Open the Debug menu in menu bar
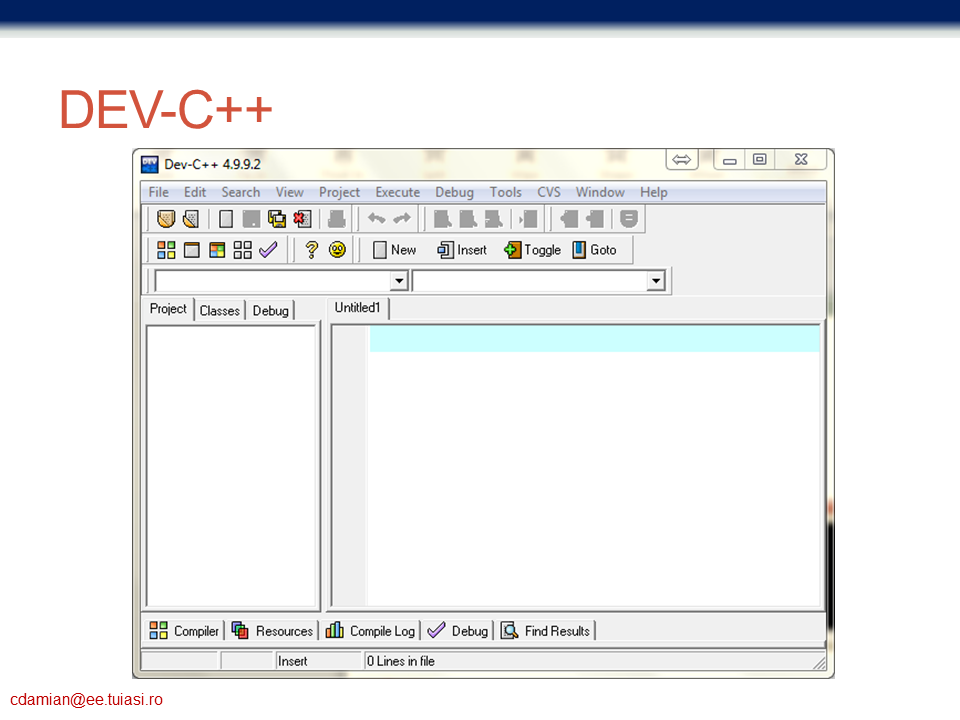 click(454, 192)
